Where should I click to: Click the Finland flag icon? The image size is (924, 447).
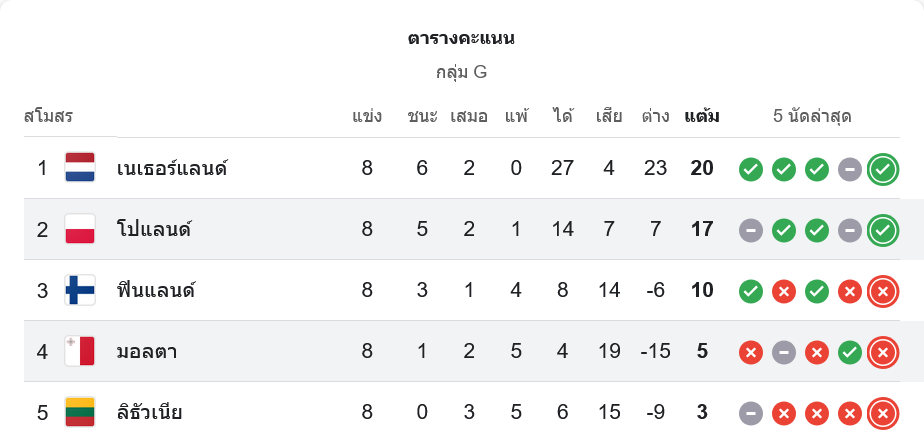[x=80, y=290]
